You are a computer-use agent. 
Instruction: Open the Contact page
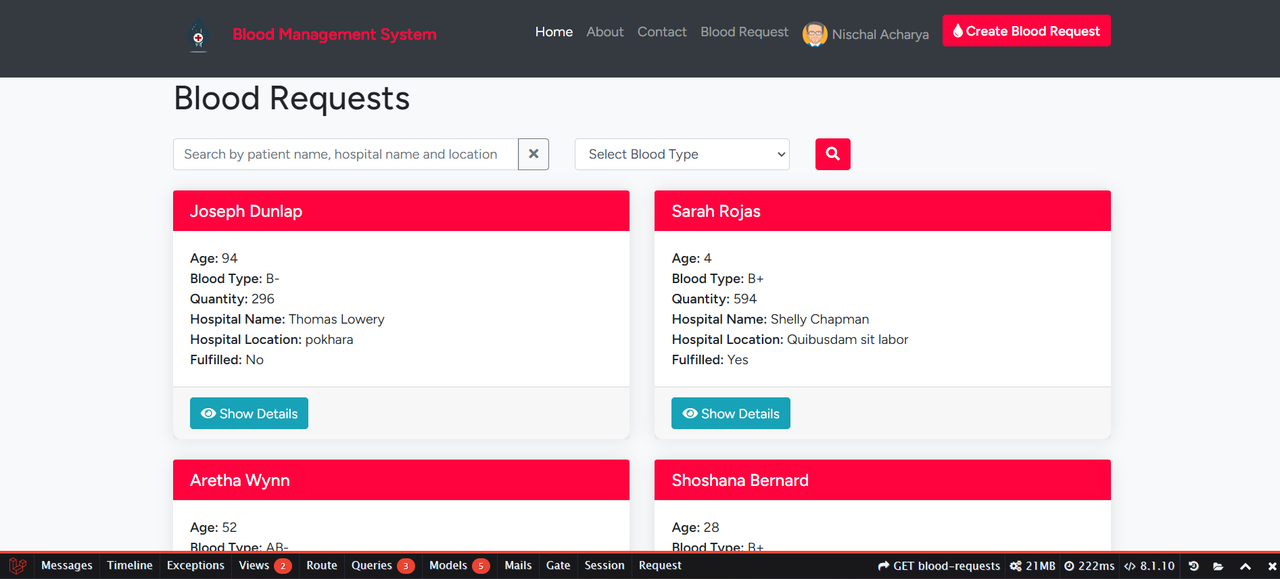coord(662,32)
